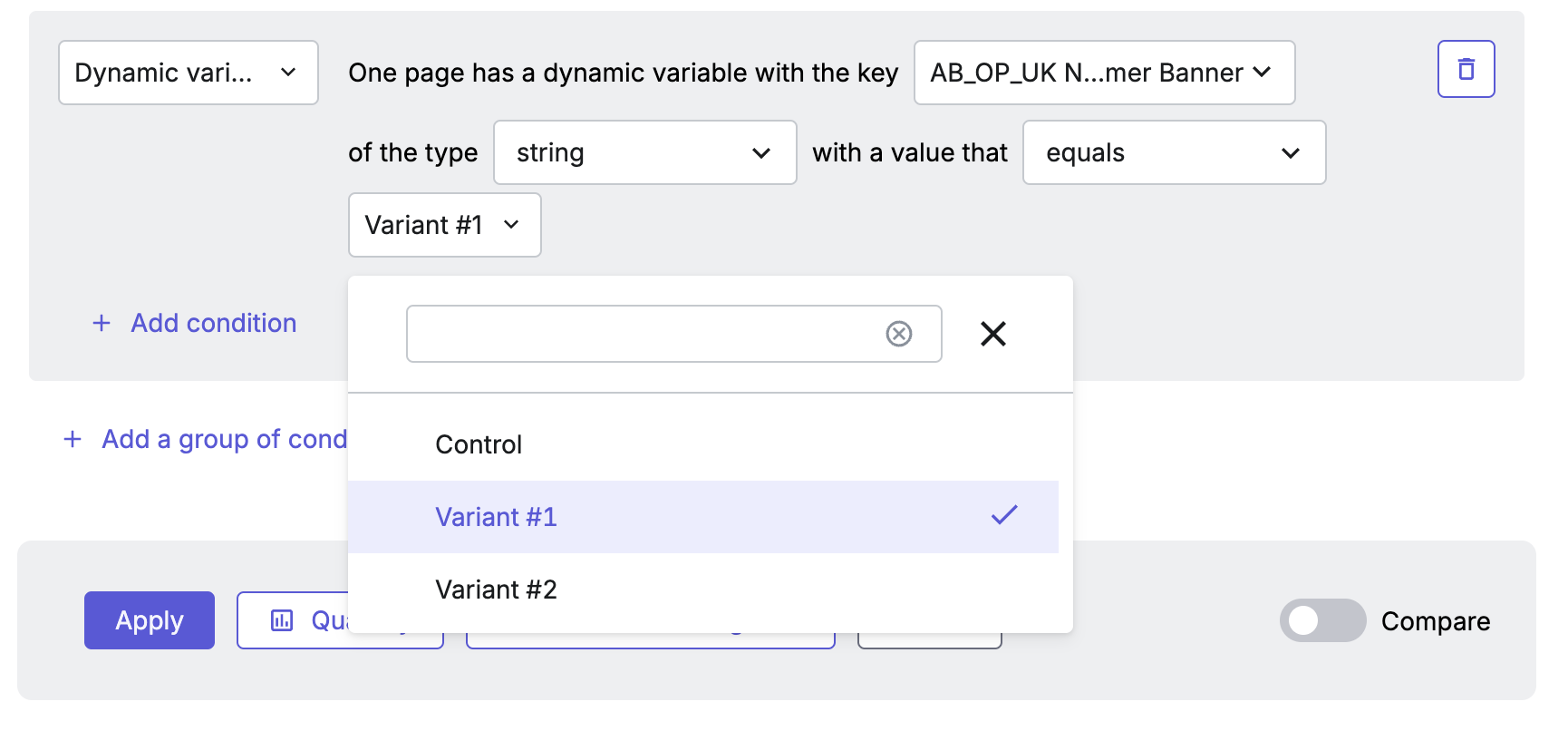The image size is (1568, 731).
Task: Click Add condition link
Action: click(x=214, y=323)
